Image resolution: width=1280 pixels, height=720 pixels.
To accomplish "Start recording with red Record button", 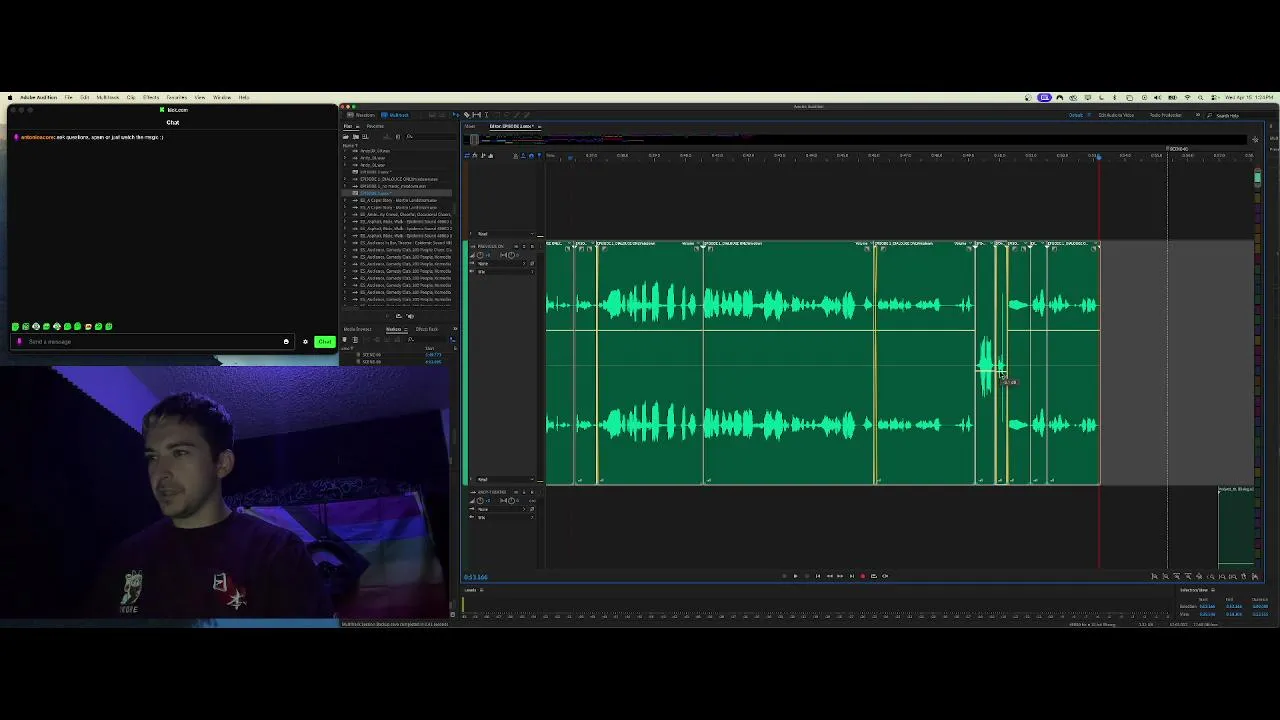I will (x=862, y=576).
